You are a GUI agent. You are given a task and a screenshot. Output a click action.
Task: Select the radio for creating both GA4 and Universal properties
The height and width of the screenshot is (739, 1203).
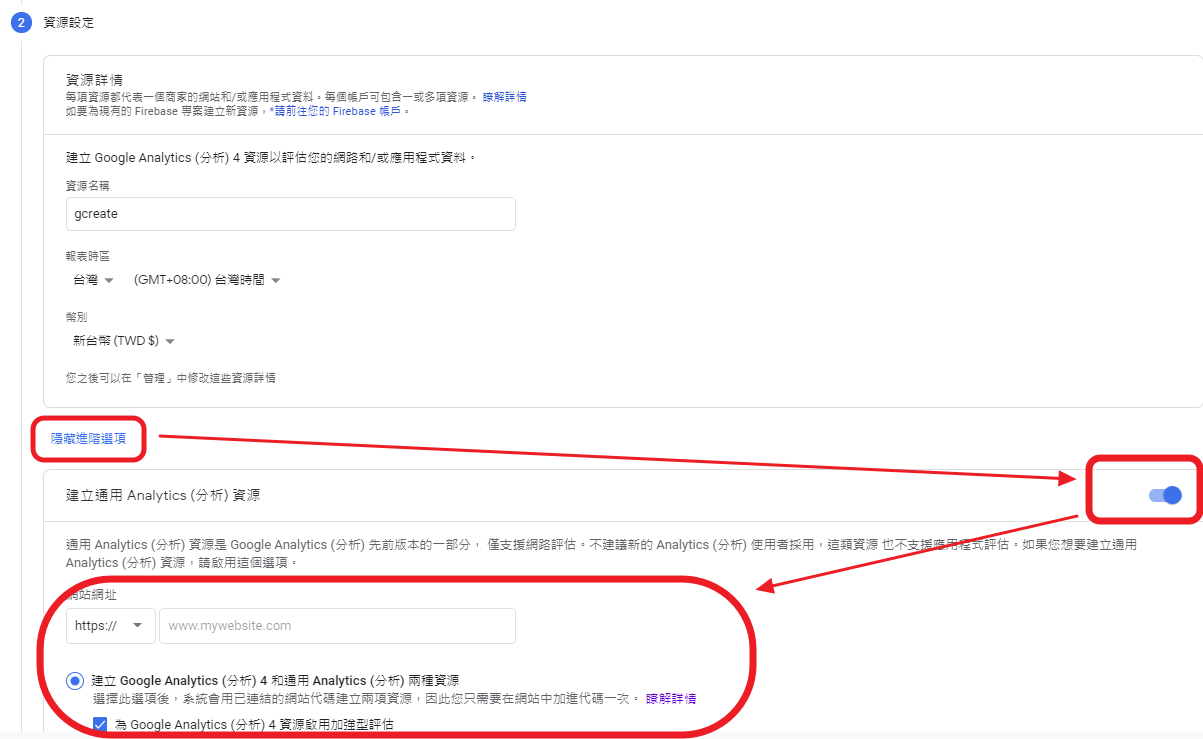(x=75, y=681)
